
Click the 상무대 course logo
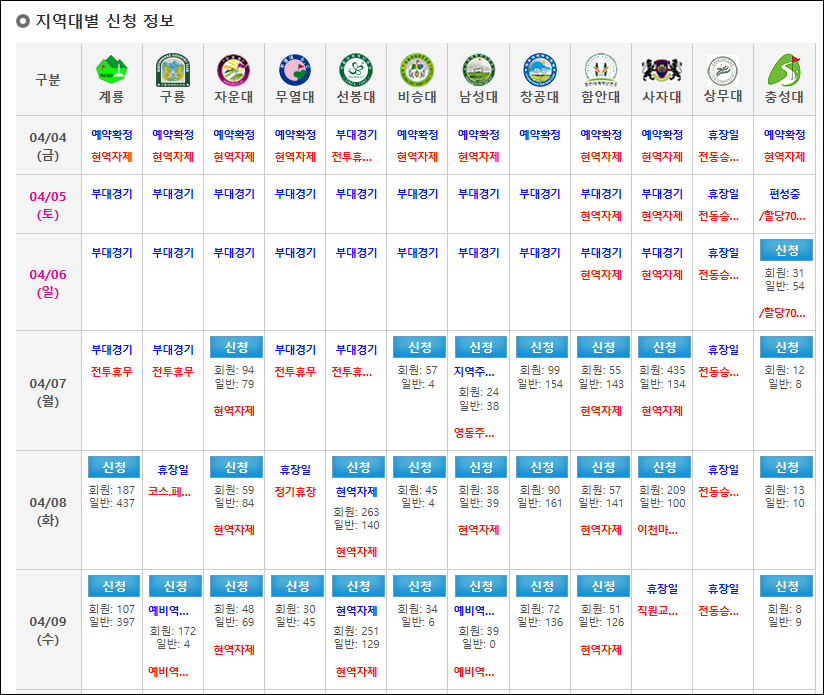723,70
